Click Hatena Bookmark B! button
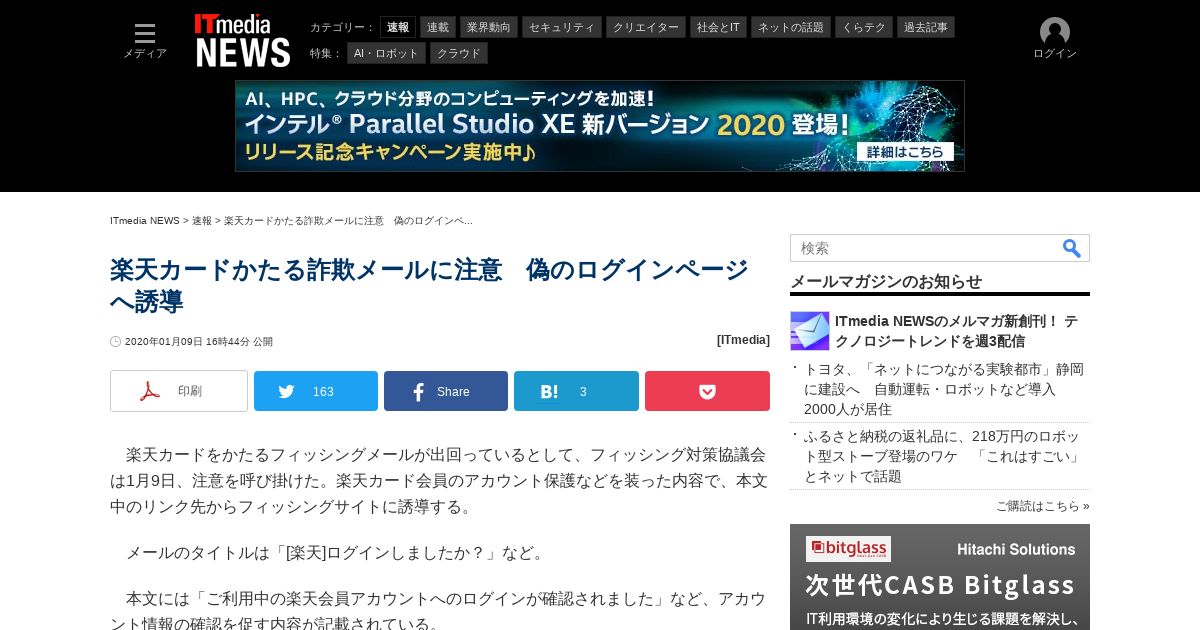 (x=576, y=391)
